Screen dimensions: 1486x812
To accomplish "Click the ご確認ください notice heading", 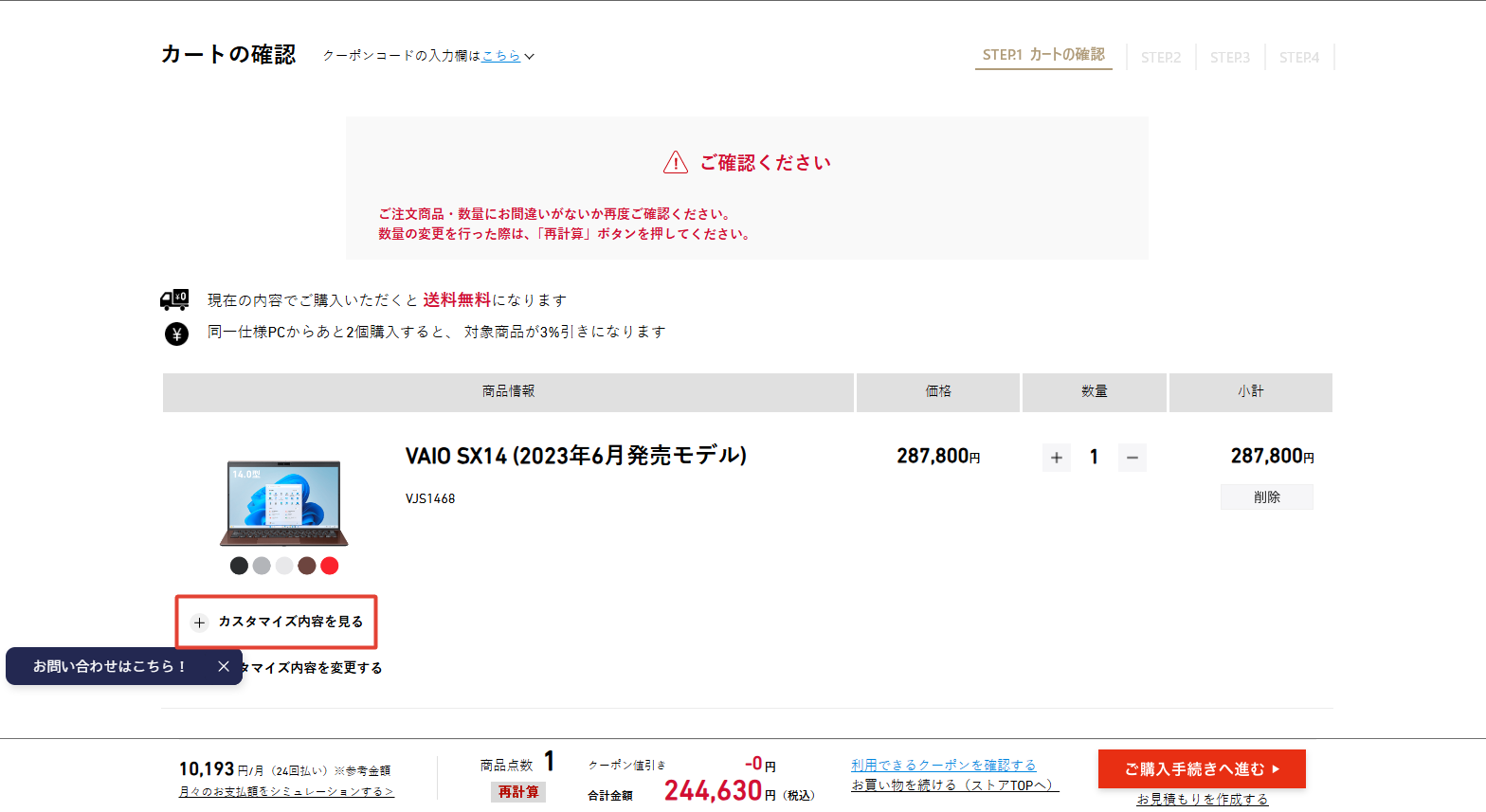I will [765, 163].
